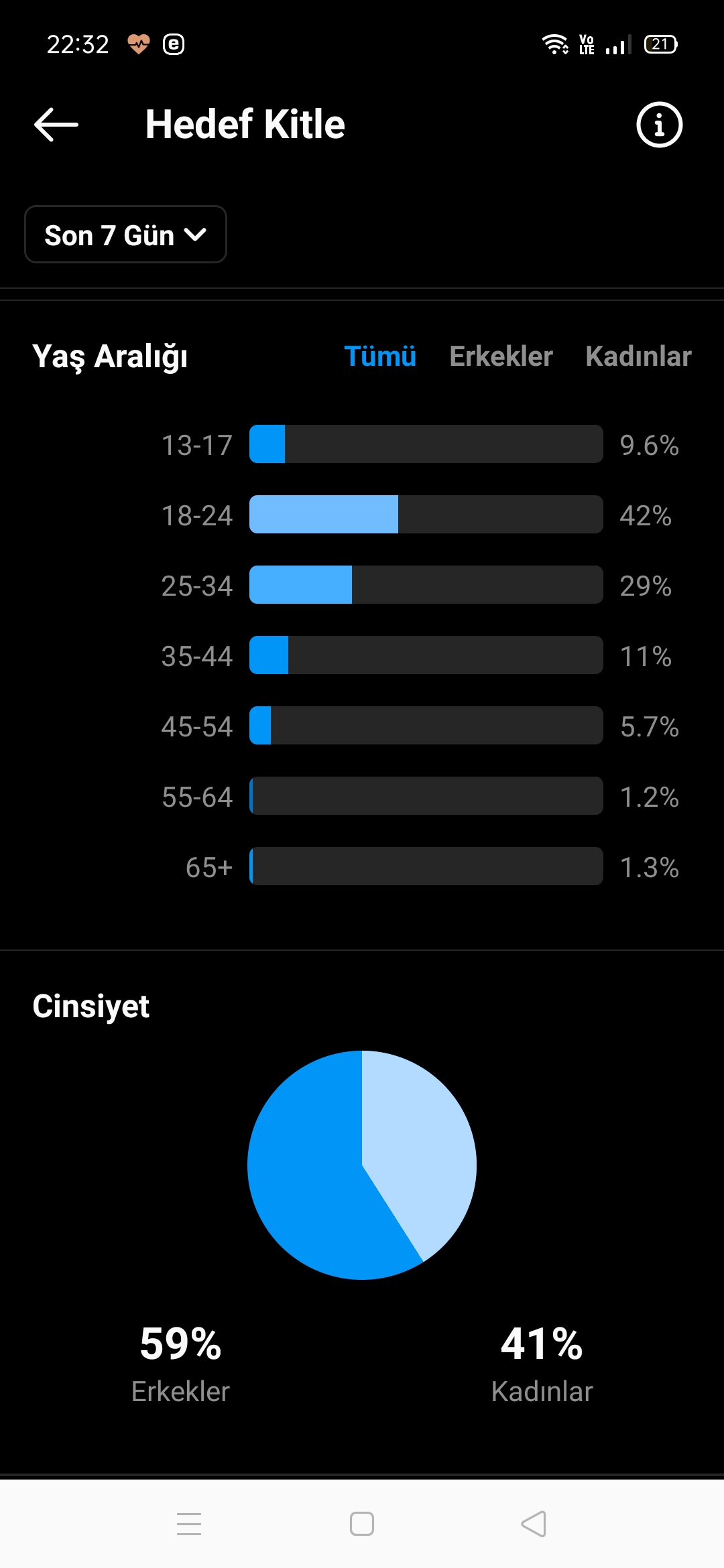The image size is (724, 1568).
Task: Tap the 25-34 age range bar
Action: coord(426,585)
